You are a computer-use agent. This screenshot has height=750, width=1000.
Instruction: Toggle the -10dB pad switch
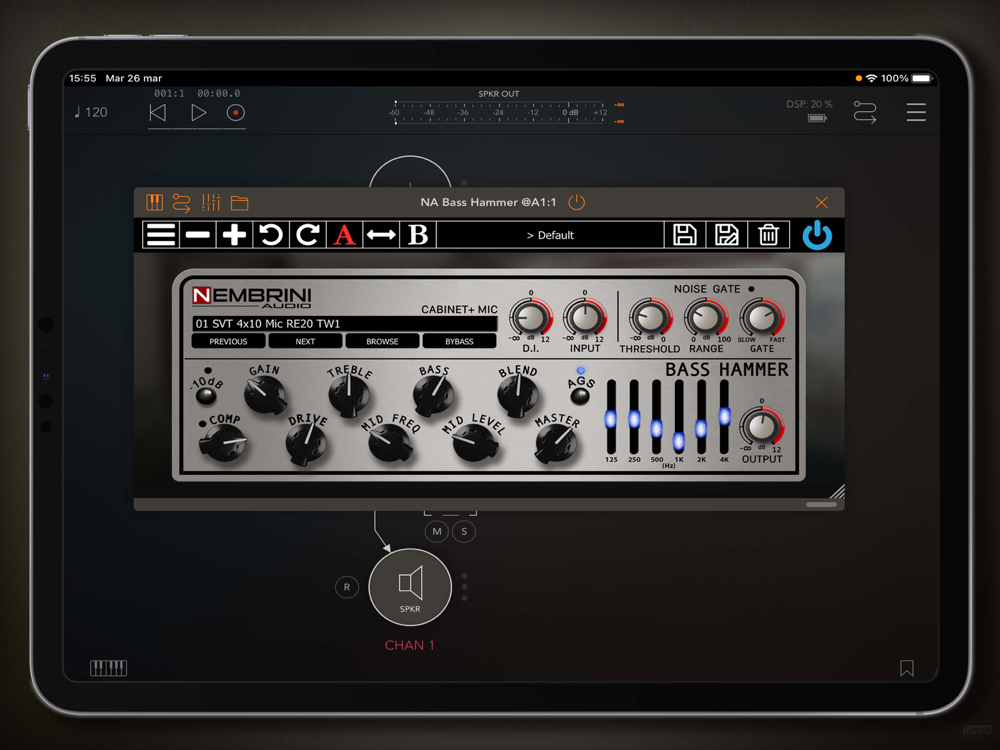205,395
